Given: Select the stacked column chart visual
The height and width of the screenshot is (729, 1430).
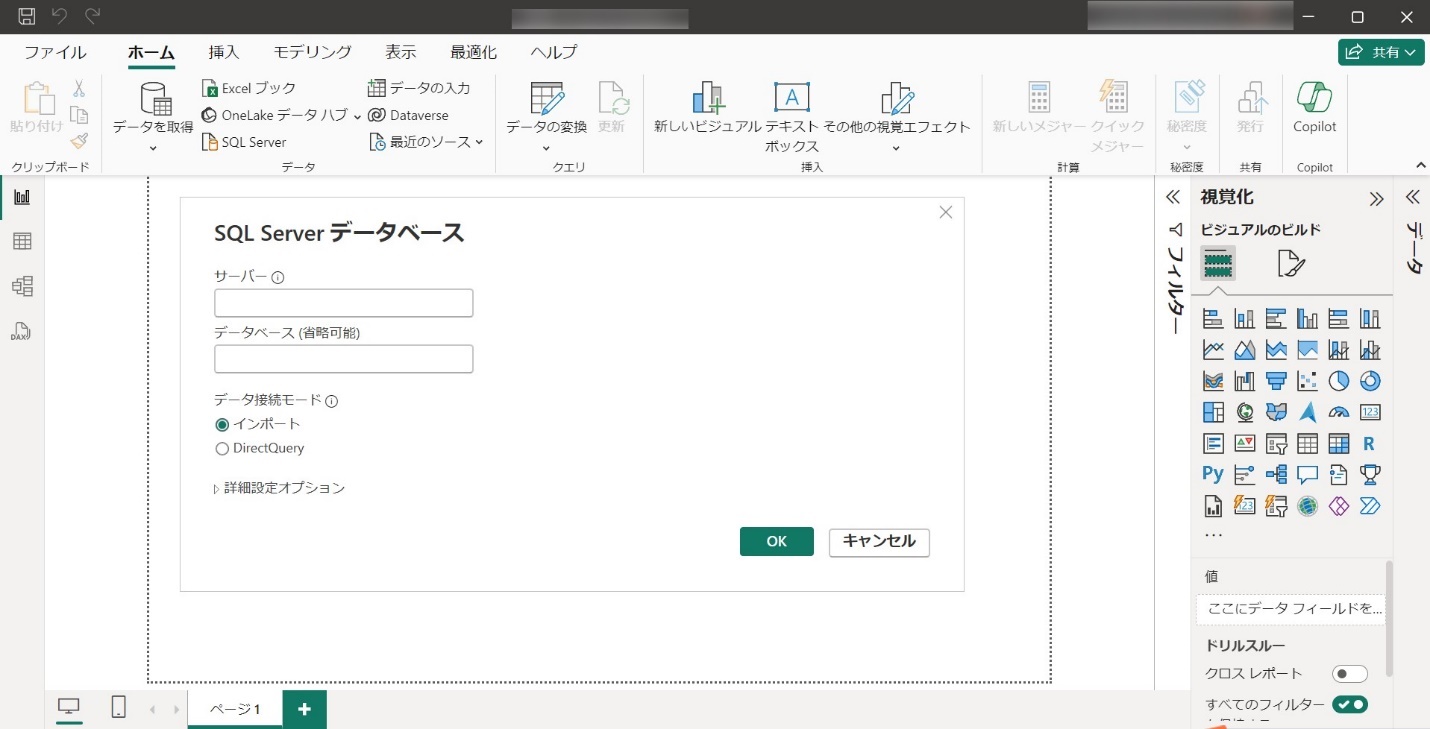Looking at the screenshot, I should (1244, 319).
